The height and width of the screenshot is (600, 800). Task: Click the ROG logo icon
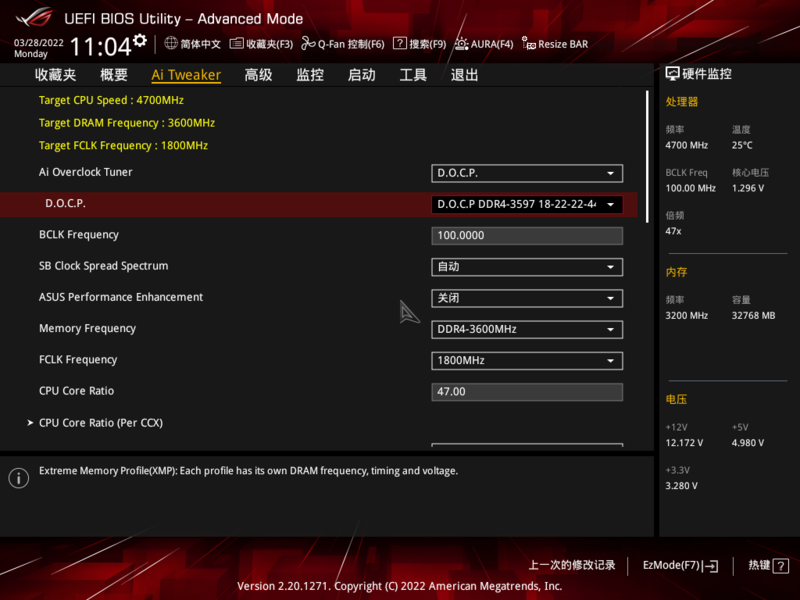pos(34,18)
